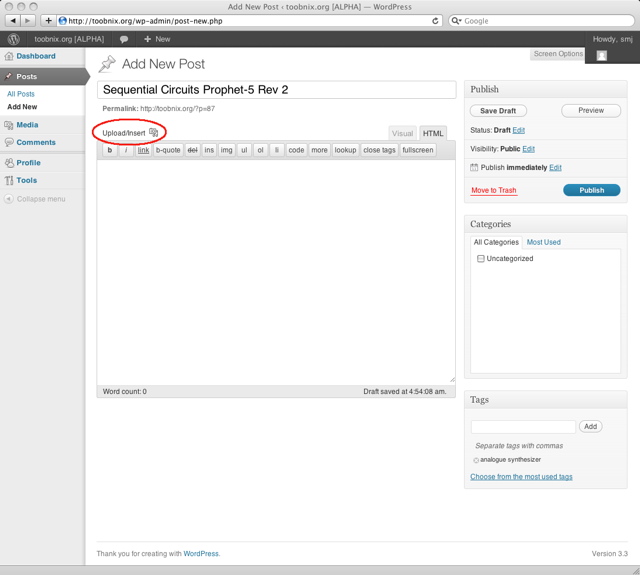Click Howdy, smj account menu
The height and width of the screenshot is (575, 640).
(x=612, y=39)
